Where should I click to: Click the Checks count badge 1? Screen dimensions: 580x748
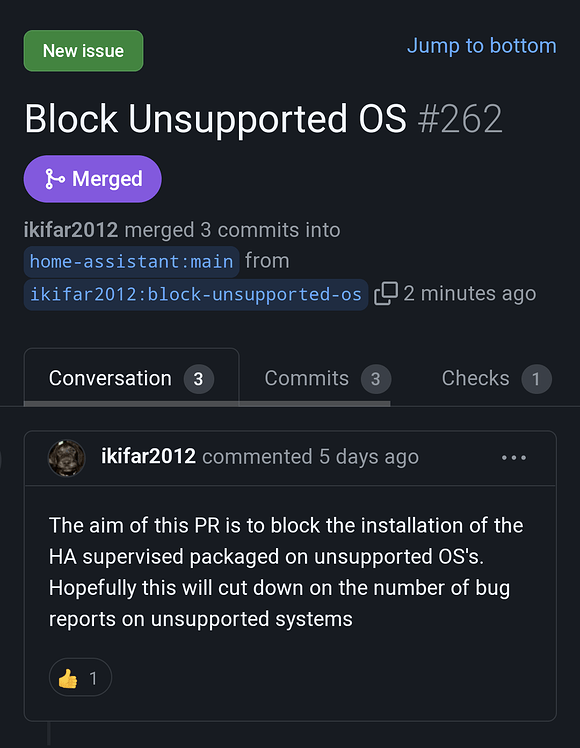pos(536,379)
